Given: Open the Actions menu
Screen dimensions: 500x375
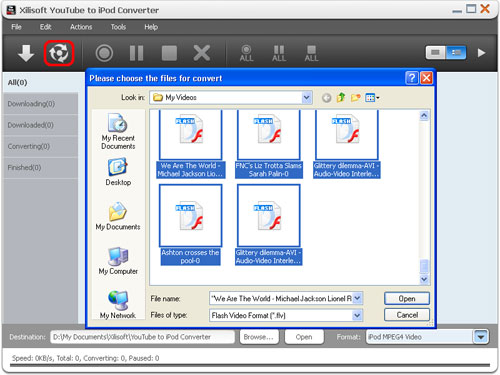Looking at the screenshot, I should (x=81, y=27).
